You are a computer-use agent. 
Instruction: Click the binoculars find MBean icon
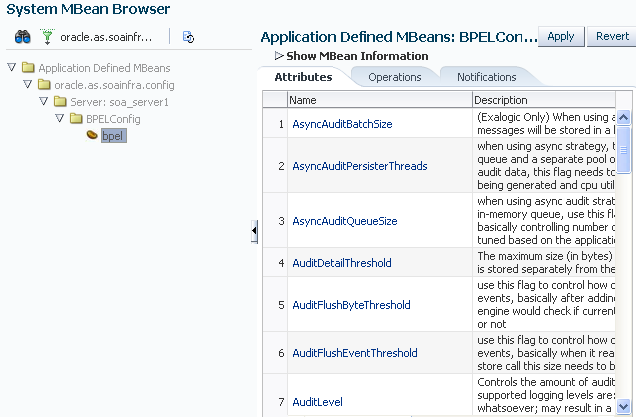pyautogui.click(x=23, y=36)
